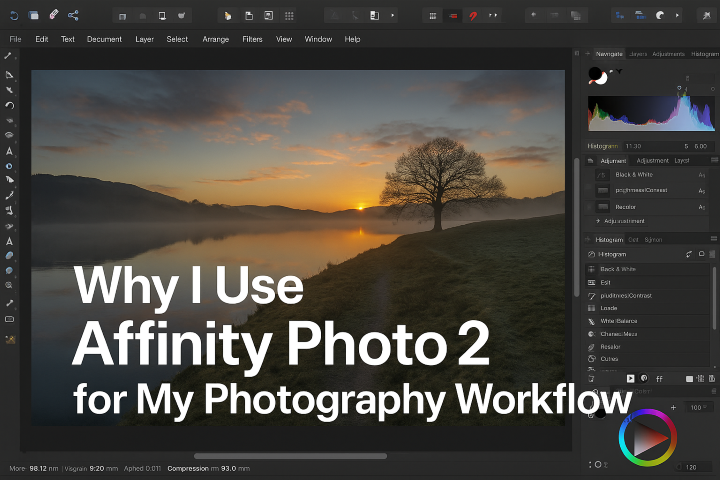Switch to the Adjustments tab in top panel
This screenshot has height=480, width=720.
coord(668,54)
